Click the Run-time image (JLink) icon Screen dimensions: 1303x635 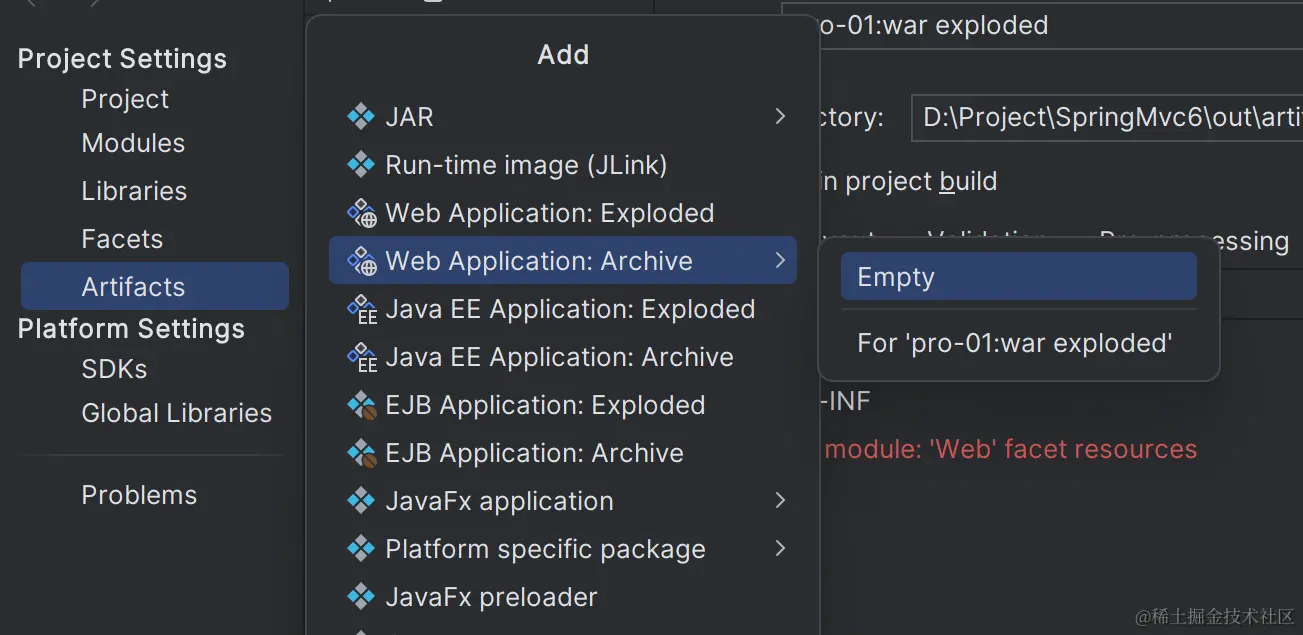click(x=360, y=165)
